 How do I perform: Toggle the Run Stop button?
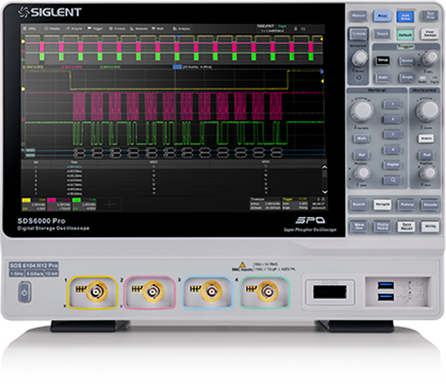(x=430, y=16)
